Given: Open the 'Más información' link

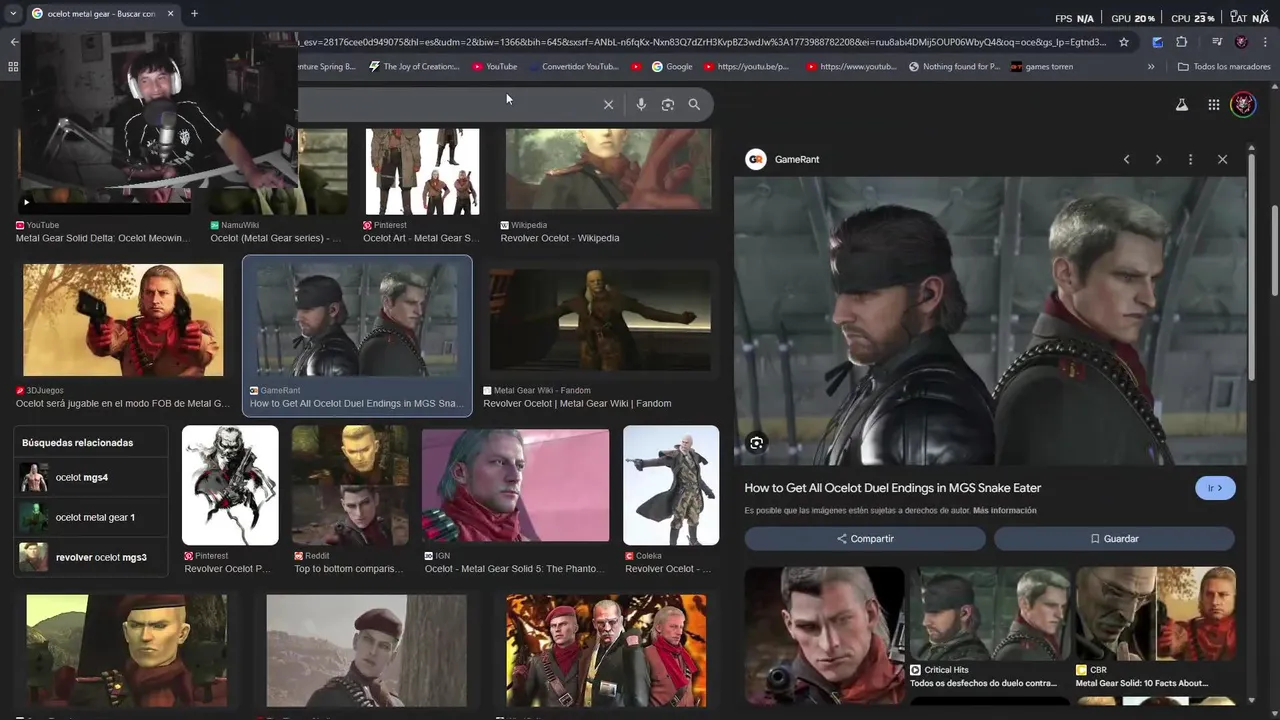Looking at the screenshot, I should point(1004,511).
